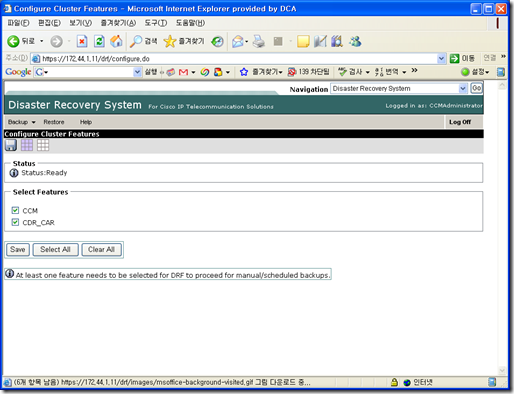Open the 보기(V) menu
The width and height of the screenshot is (514, 394).
pyautogui.click(x=80, y=23)
